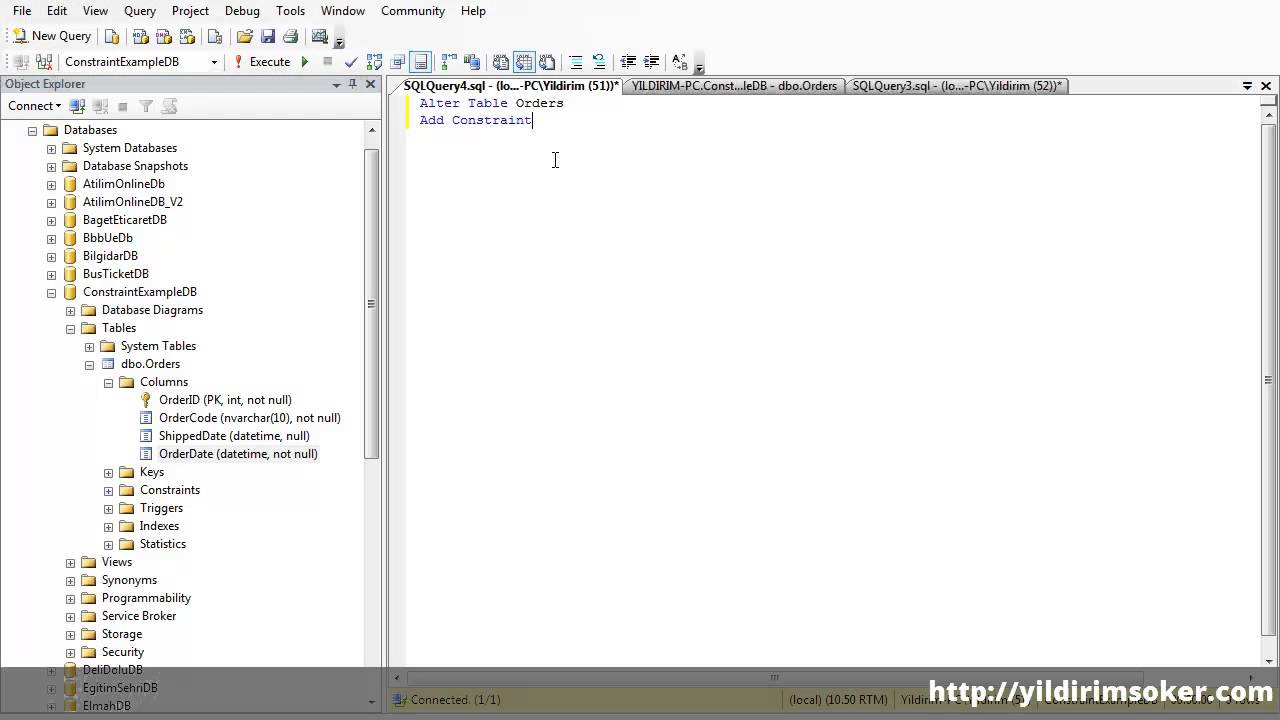The height and width of the screenshot is (720, 1280).
Task: Click in the SQL query editor
Action: tap(833, 380)
